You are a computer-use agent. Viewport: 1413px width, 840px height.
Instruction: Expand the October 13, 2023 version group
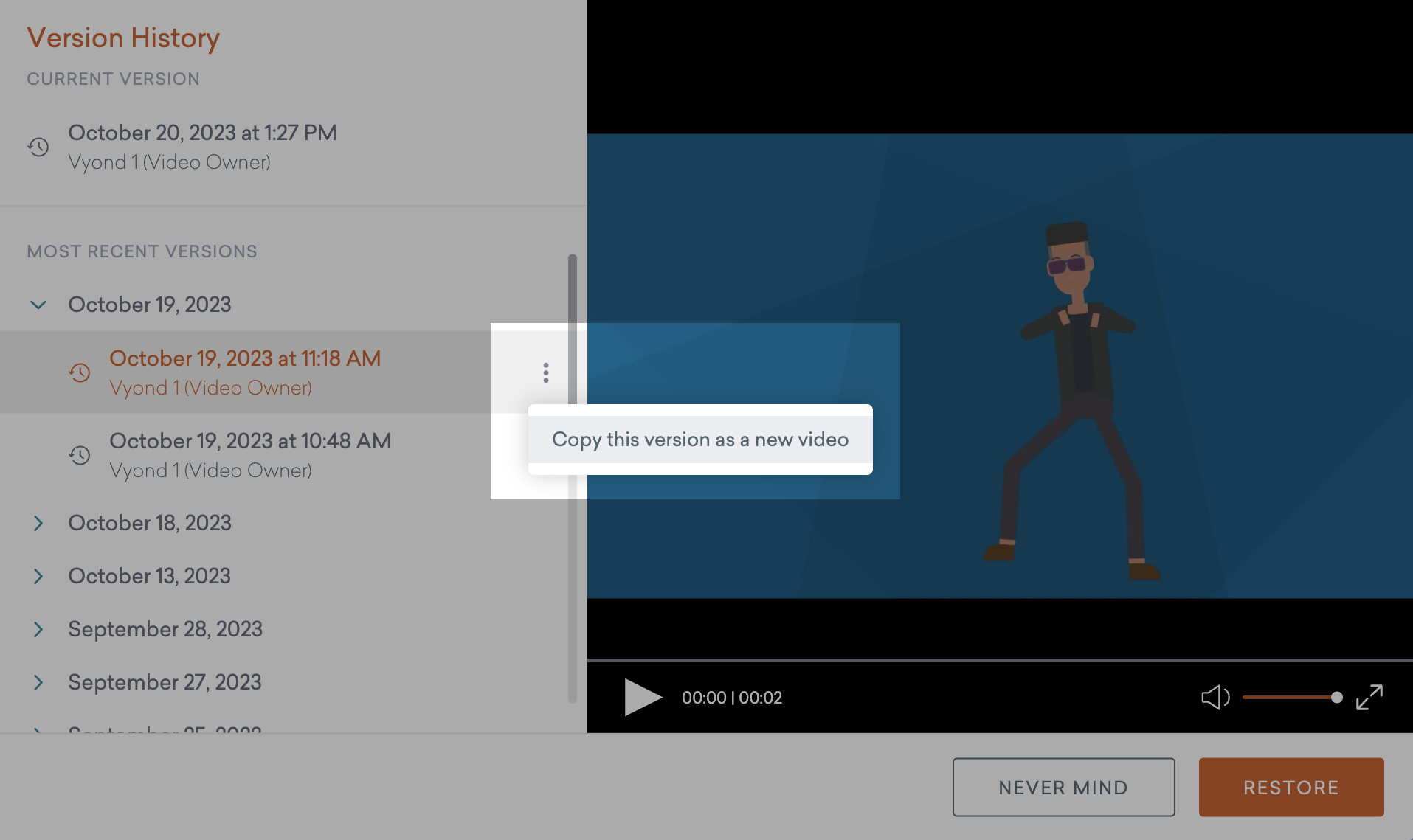[38, 576]
